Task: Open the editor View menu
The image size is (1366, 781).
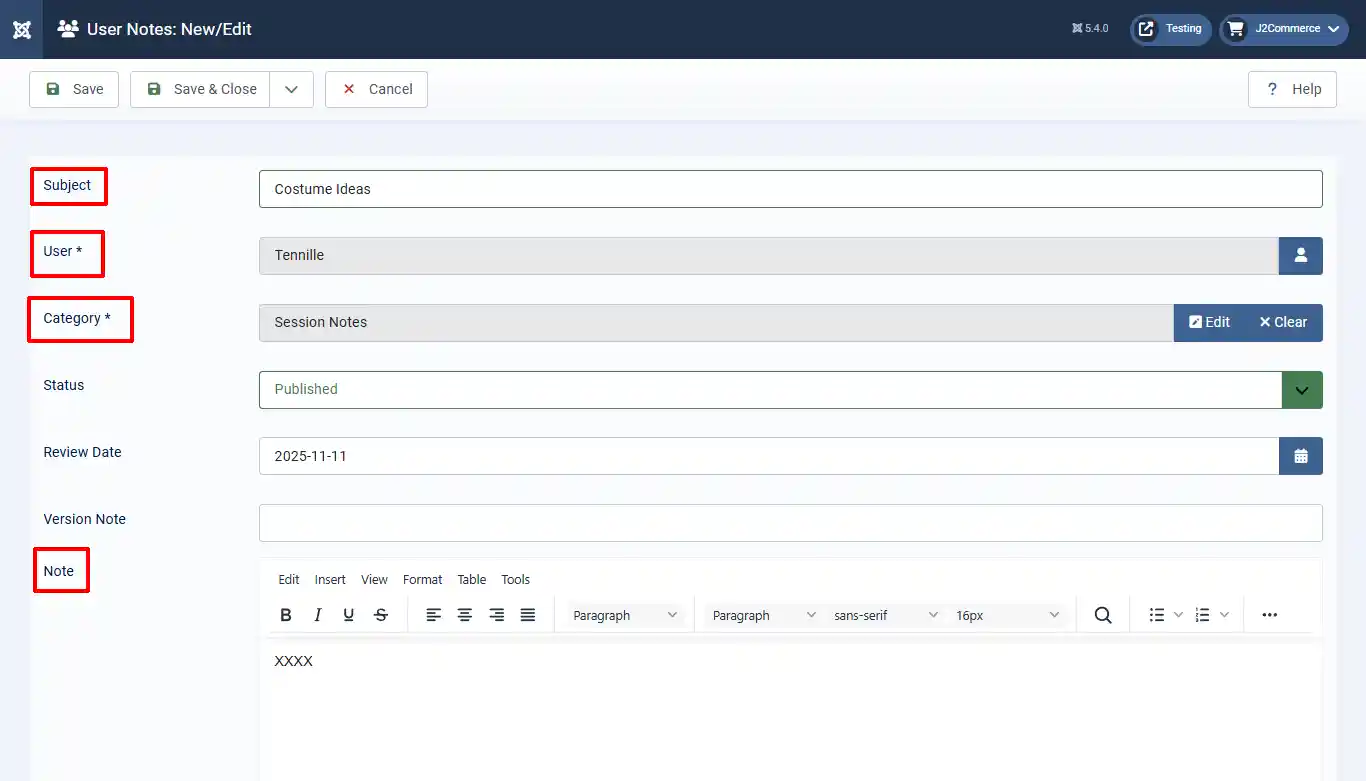Action: [x=374, y=580]
